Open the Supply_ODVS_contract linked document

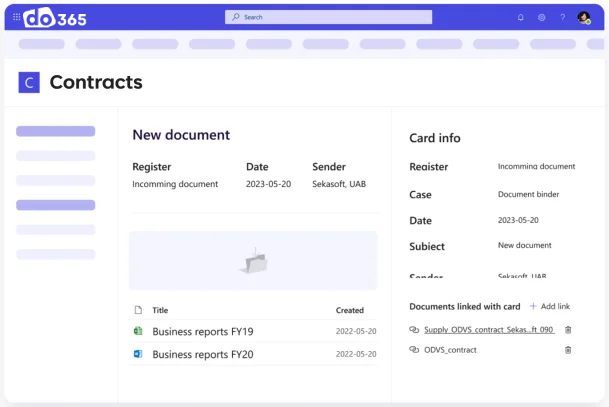coord(488,329)
